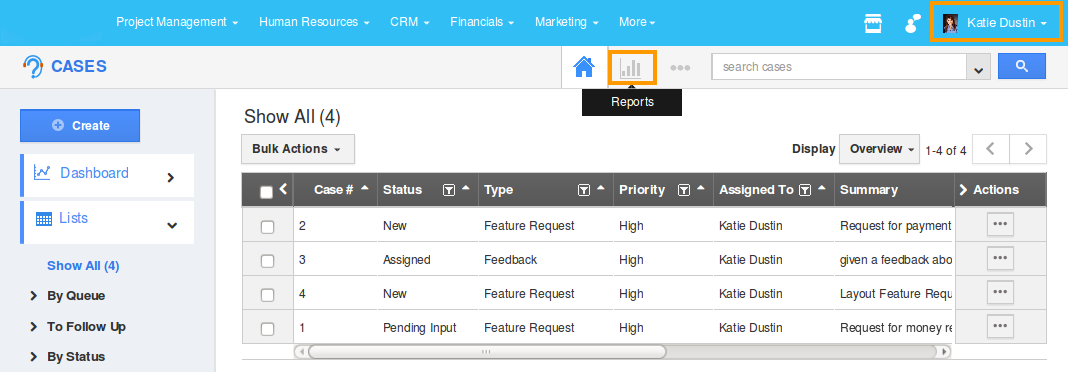Open the Overview display dropdown
This screenshot has width=1068, height=372.
pos(880,149)
